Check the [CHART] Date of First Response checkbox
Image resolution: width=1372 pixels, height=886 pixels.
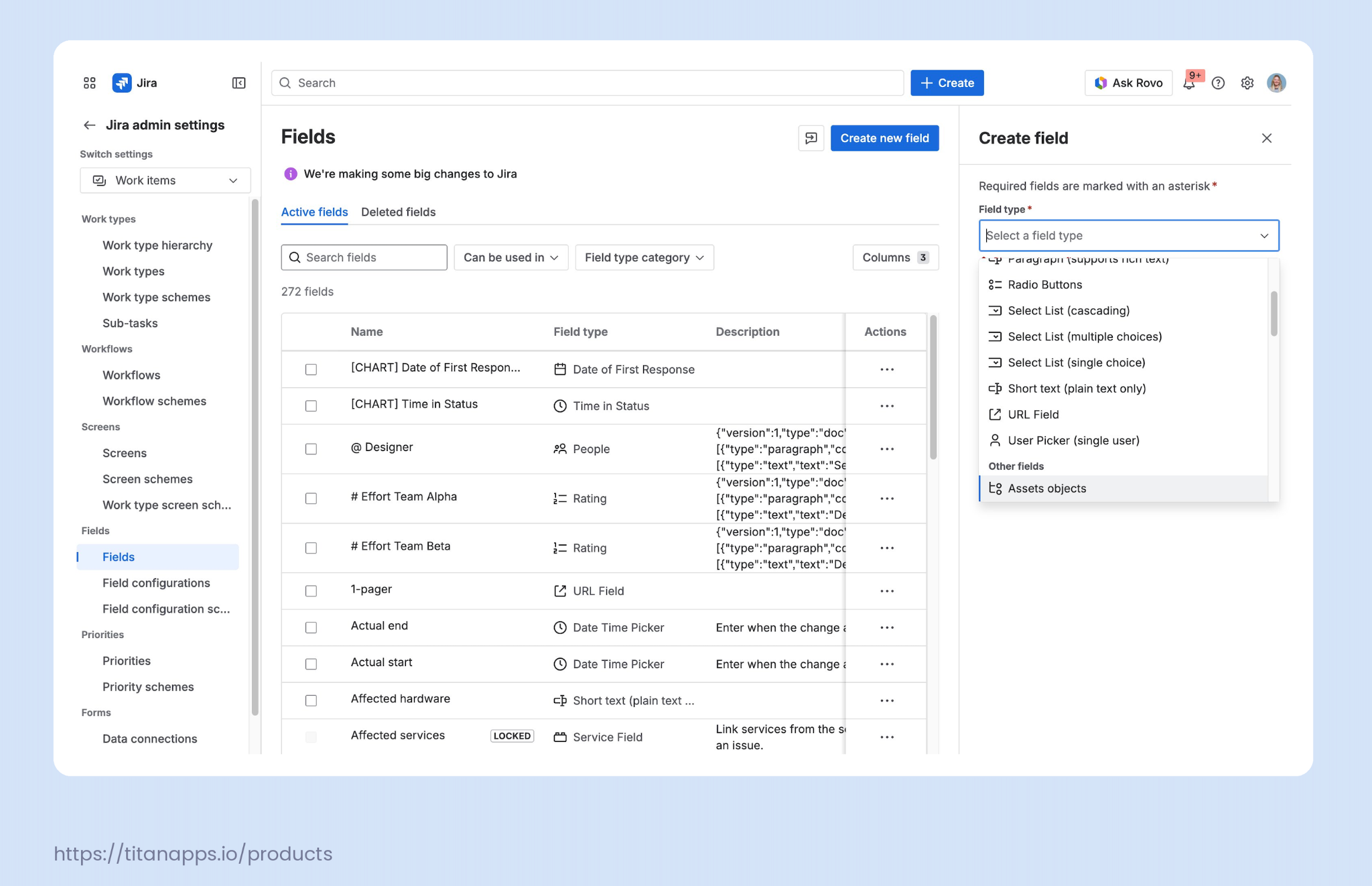coord(311,369)
